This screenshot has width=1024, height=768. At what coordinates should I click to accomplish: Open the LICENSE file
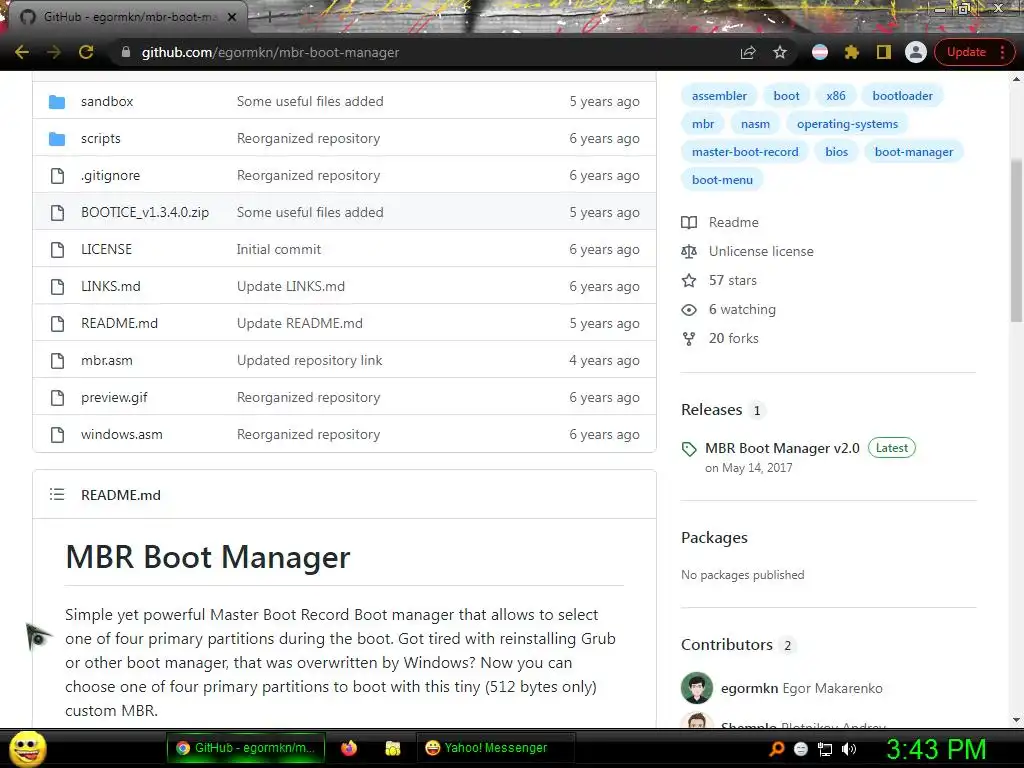point(106,249)
